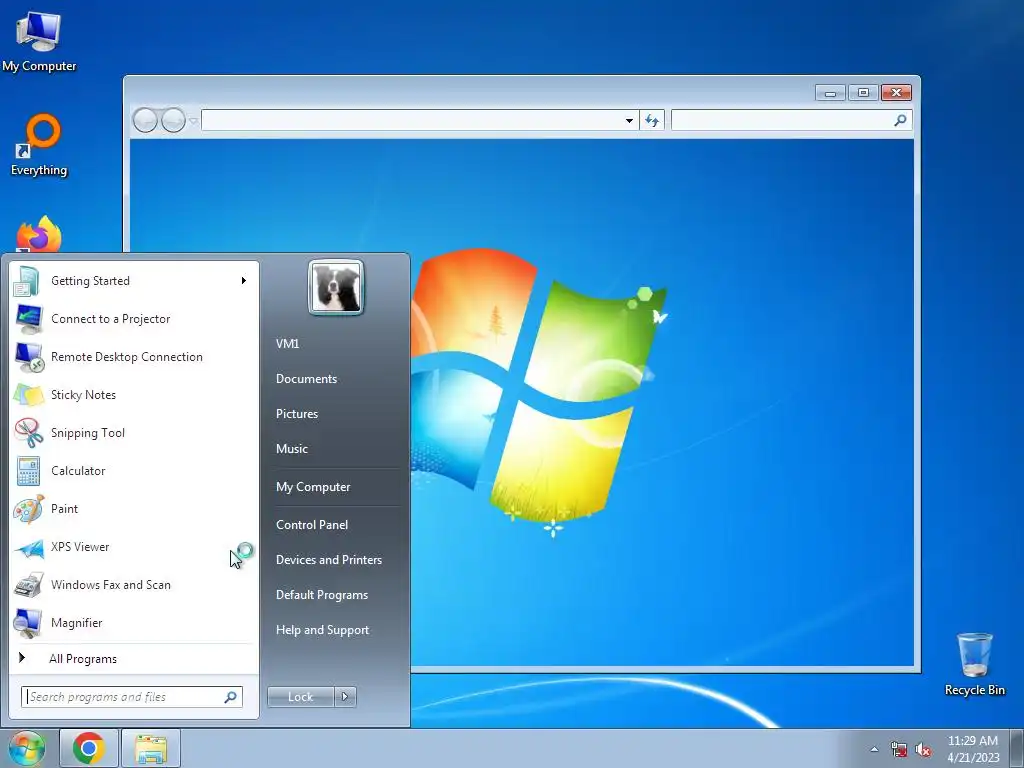Open the XPS Viewer icon
The image size is (1024, 768).
27,547
